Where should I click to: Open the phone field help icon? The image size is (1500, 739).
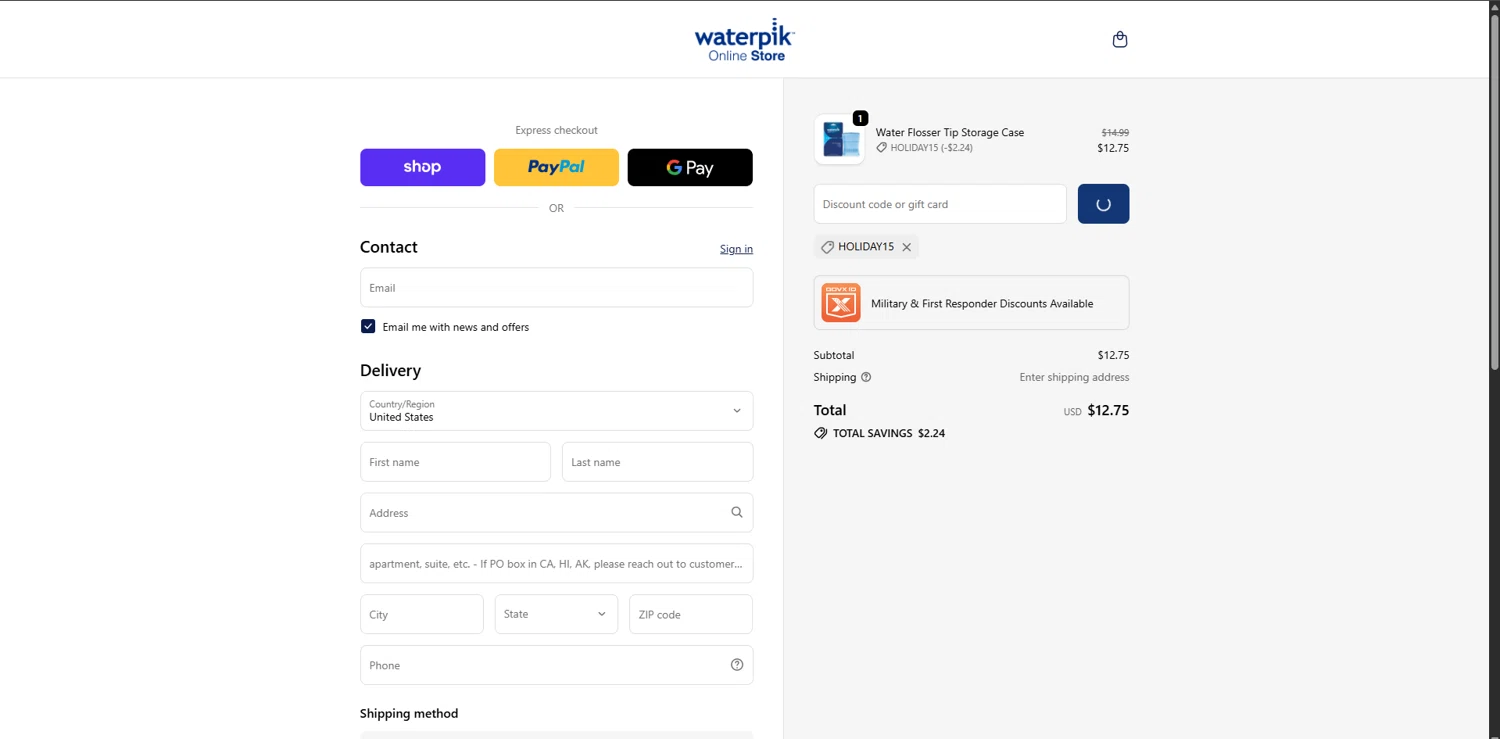click(x=737, y=665)
